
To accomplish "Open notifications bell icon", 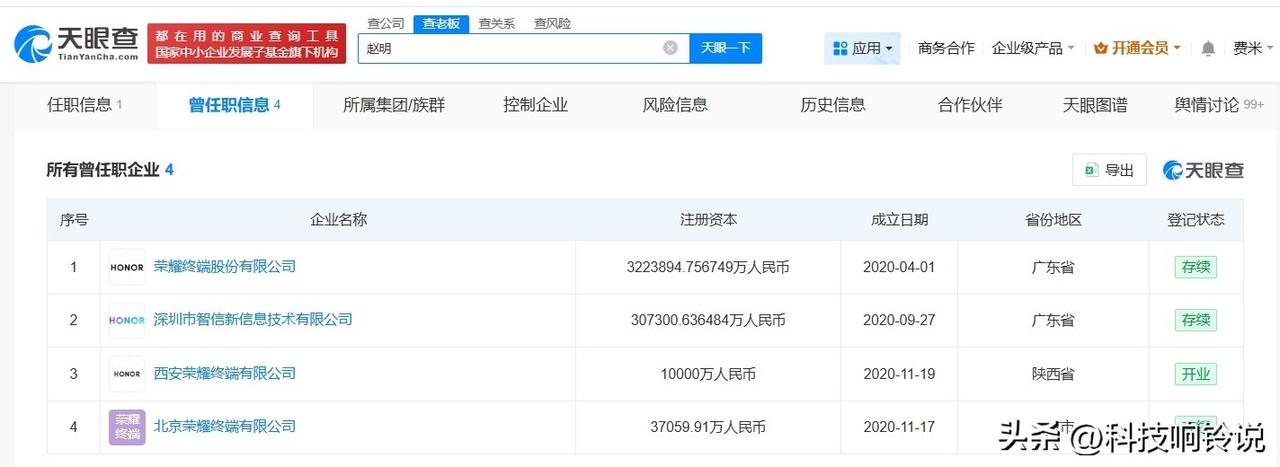I will click(1208, 48).
